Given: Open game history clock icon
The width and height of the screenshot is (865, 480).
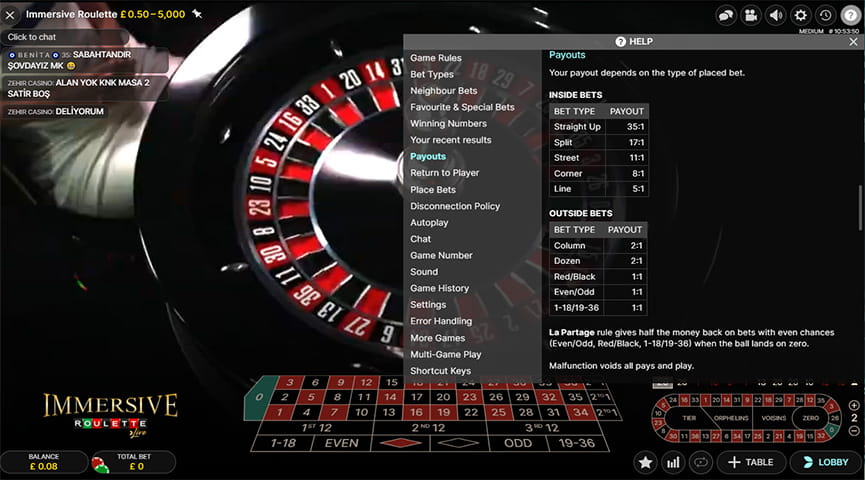Looking at the screenshot, I should click(x=825, y=15).
